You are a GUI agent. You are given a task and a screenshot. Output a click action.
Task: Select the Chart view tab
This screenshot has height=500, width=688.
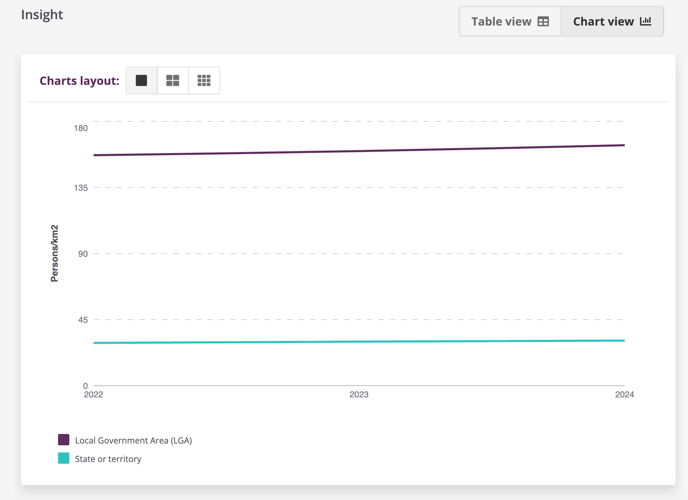(x=611, y=21)
